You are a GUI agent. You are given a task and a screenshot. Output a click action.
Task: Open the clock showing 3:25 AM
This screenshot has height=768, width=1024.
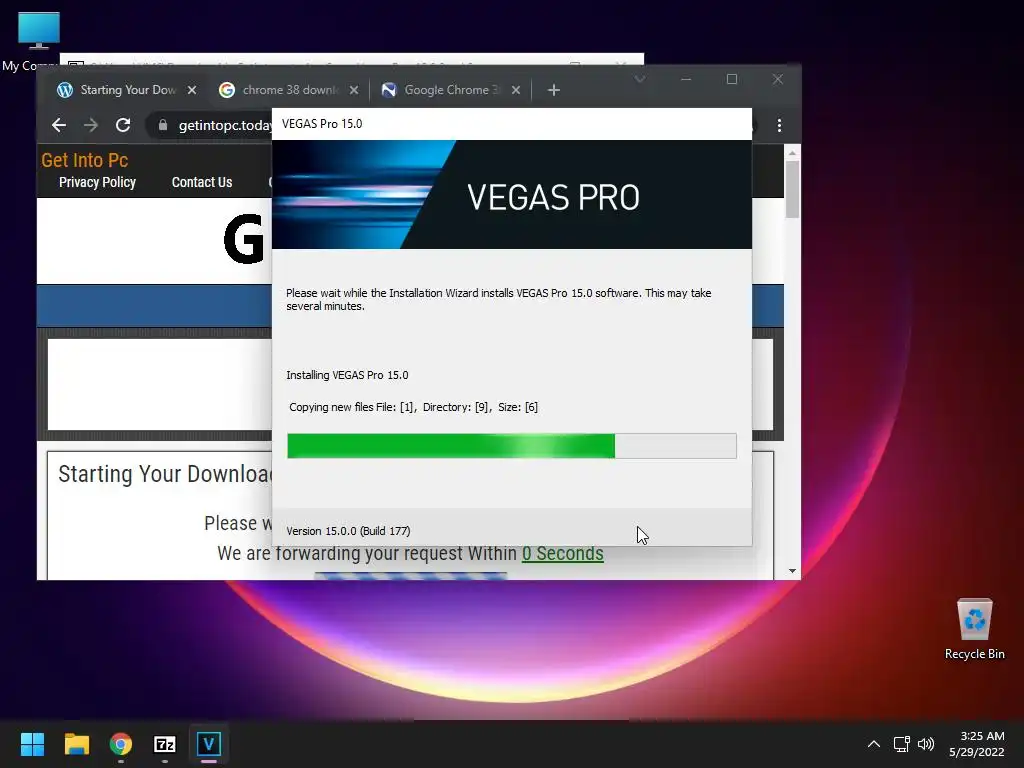[977, 744]
